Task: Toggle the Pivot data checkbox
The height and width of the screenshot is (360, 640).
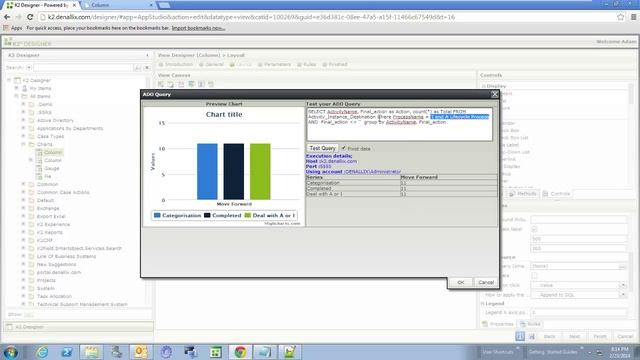Action: [x=344, y=148]
